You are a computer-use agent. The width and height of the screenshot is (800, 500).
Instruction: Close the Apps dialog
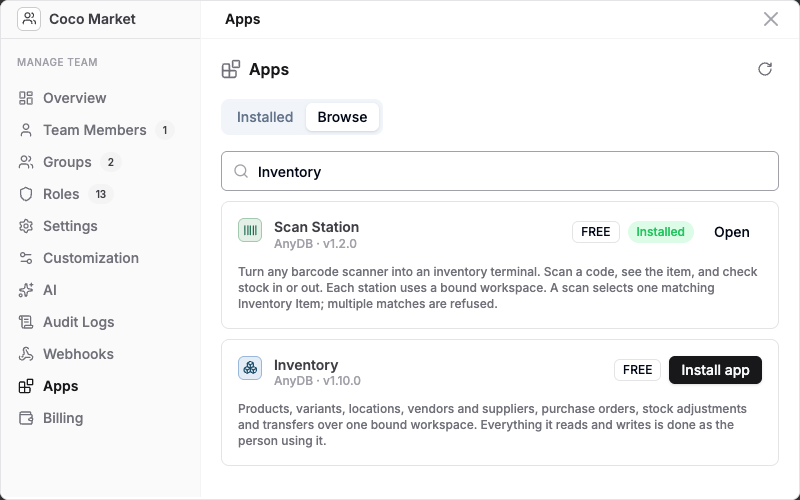pyautogui.click(x=770, y=19)
